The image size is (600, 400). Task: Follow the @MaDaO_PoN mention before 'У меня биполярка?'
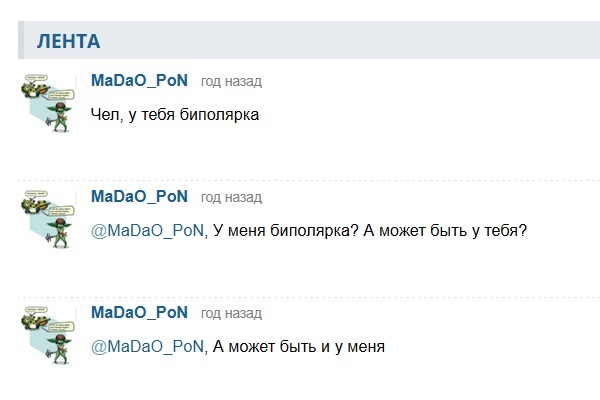click(147, 231)
